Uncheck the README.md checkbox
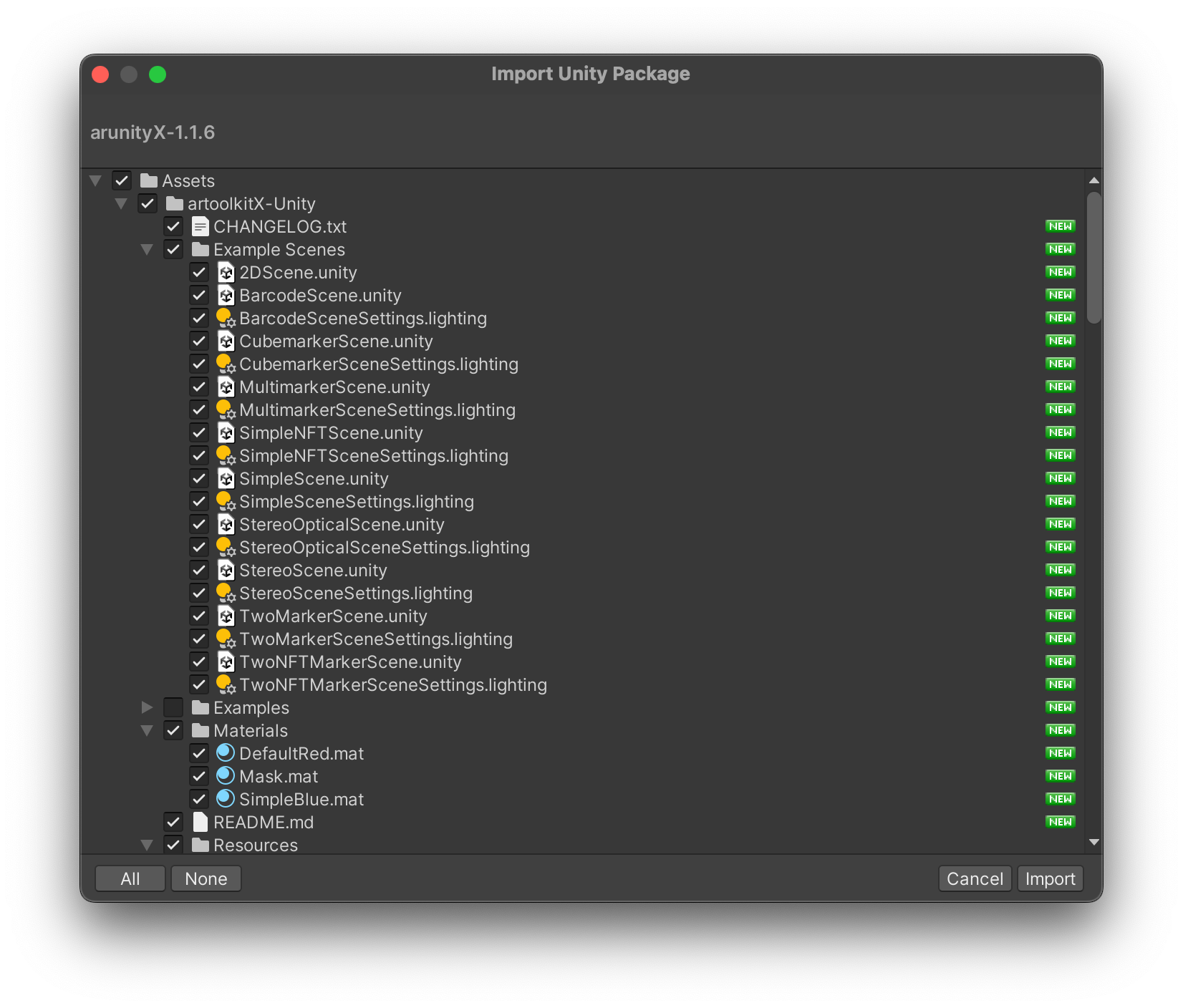 click(173, 822)
